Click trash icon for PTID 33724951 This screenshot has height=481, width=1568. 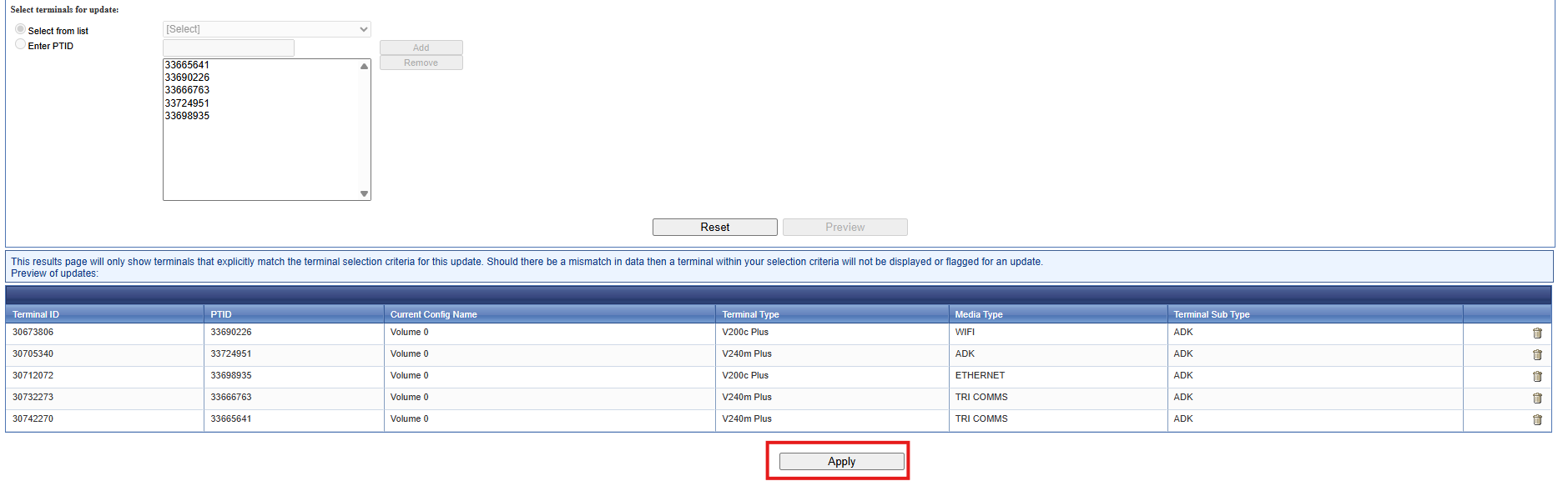pyautogui.click(x=1536, y=355)
